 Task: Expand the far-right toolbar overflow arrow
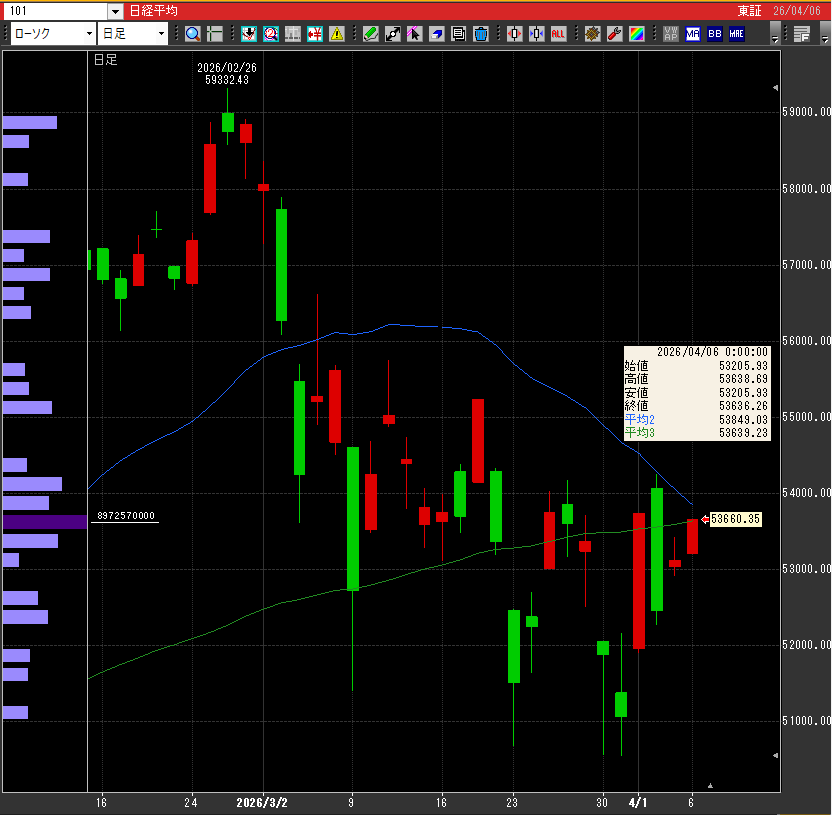[x=825, y=33]
